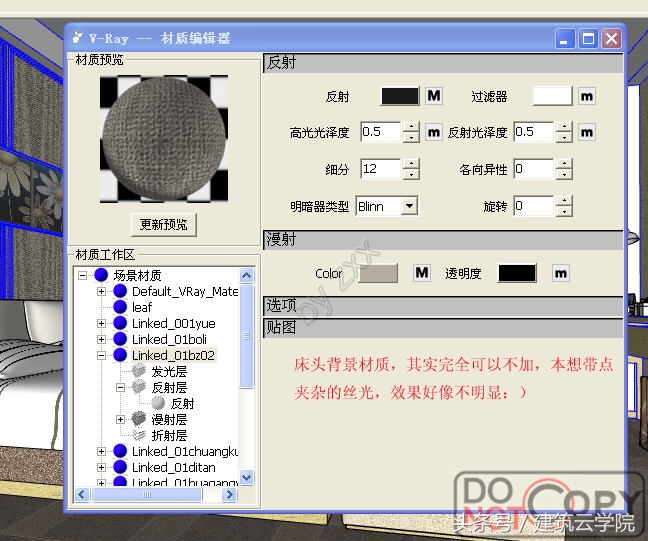Viewport: 648px width, 541px height.
Task: Open highlight glossiness (高光光泽度) m map button
Action: coord(434,132)
